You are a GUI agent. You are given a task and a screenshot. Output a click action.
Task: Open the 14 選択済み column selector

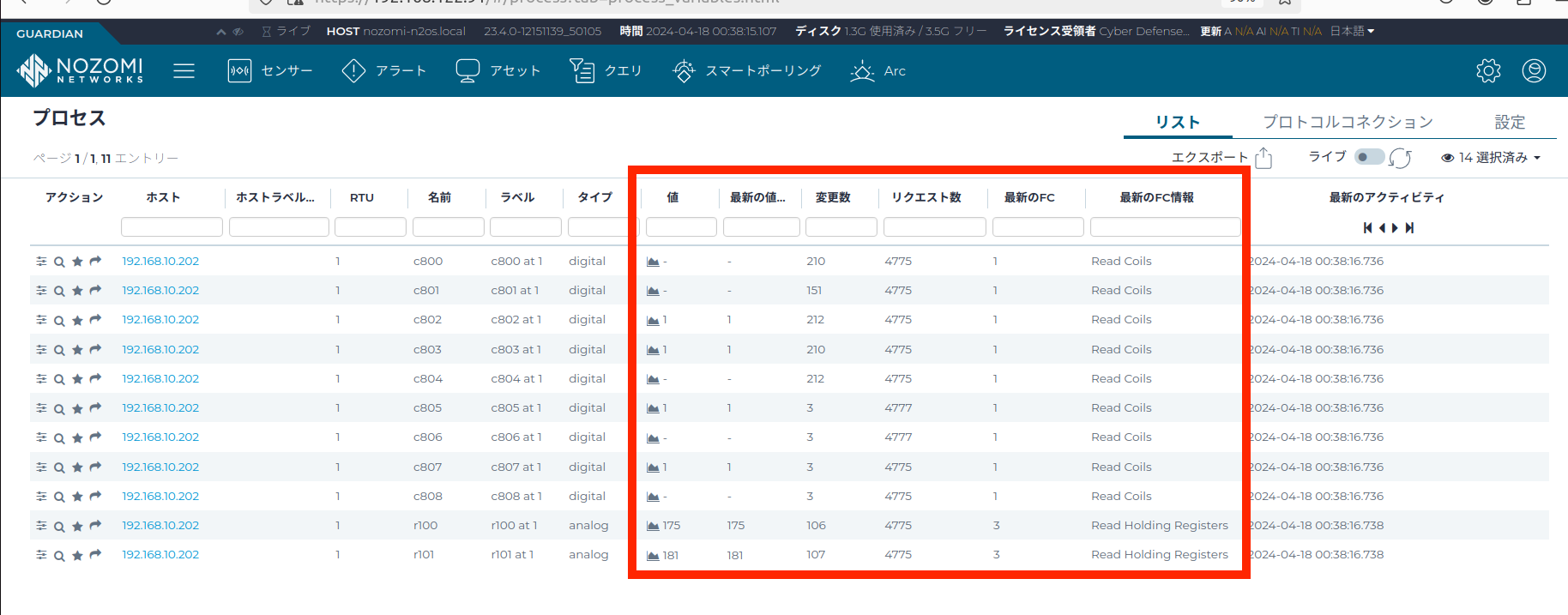point(1491,158)
